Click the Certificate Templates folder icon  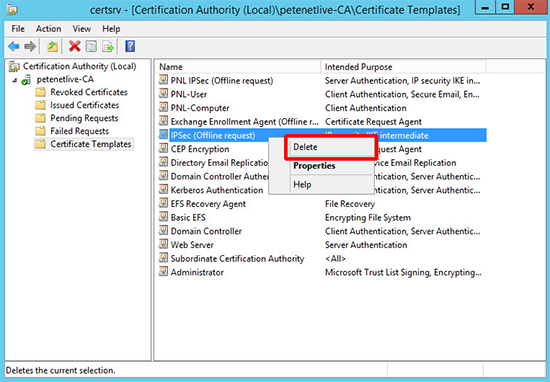coord(40,144)
